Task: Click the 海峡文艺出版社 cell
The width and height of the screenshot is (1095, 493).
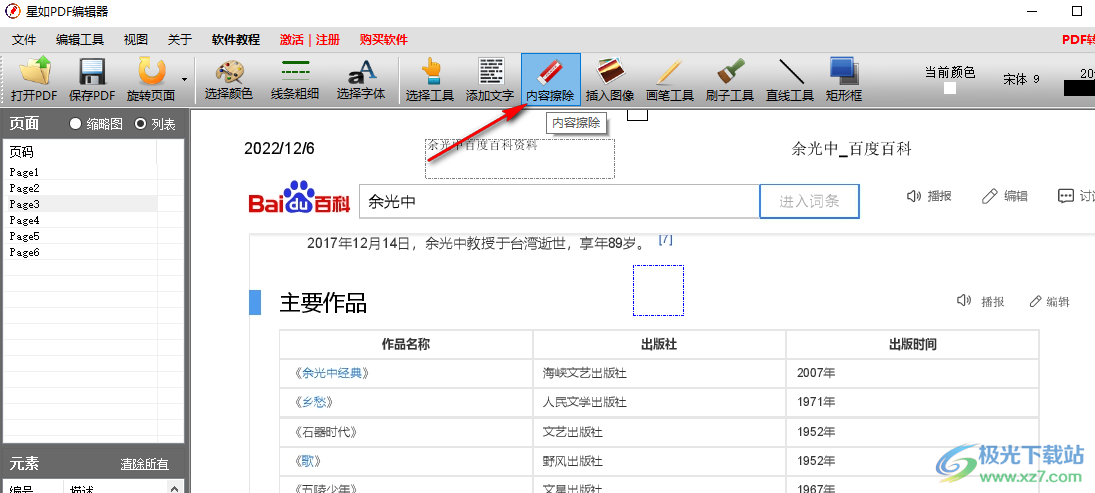Action: coord(659,373)
